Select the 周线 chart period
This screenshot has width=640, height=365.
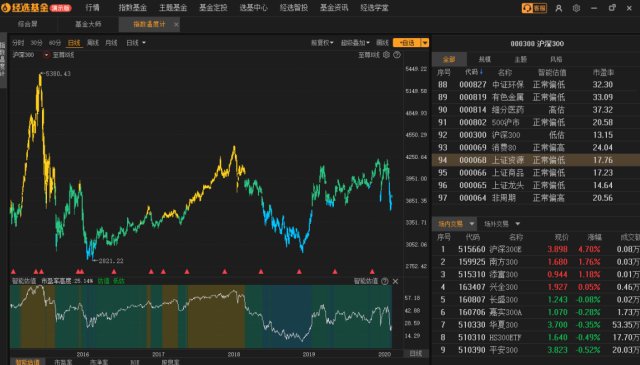(x=93, y=43)
